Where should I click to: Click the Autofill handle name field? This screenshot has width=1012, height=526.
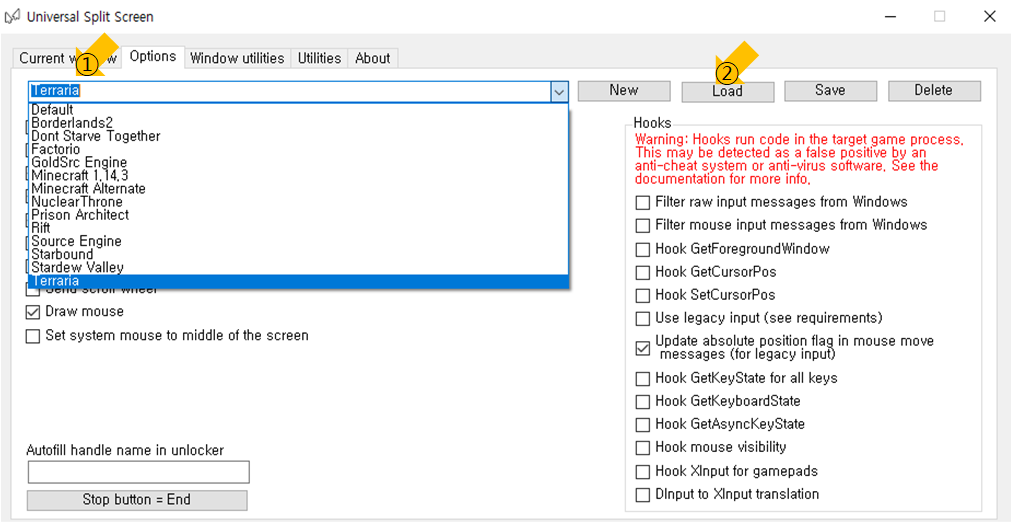click(x=138, y=472)
